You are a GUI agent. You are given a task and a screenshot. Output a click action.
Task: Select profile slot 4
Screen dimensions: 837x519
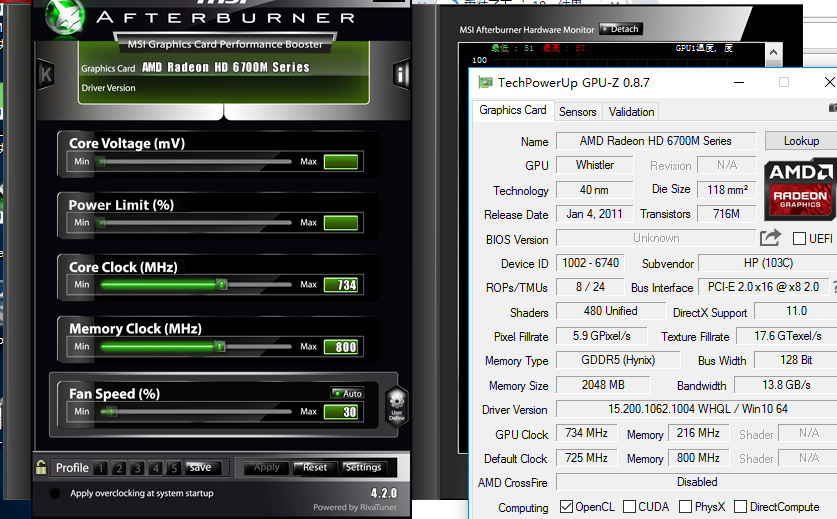coord(155,468)
